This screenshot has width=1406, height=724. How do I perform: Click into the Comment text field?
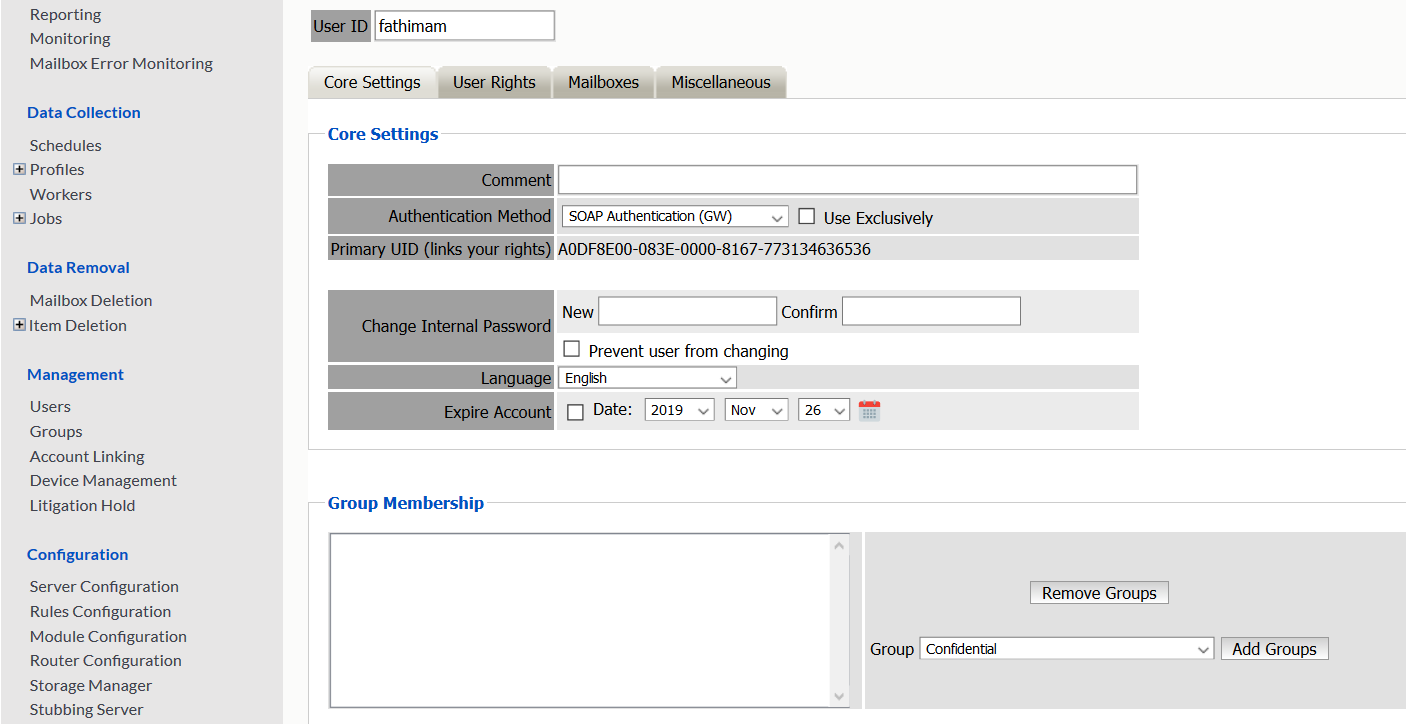[x=847, y=180]
